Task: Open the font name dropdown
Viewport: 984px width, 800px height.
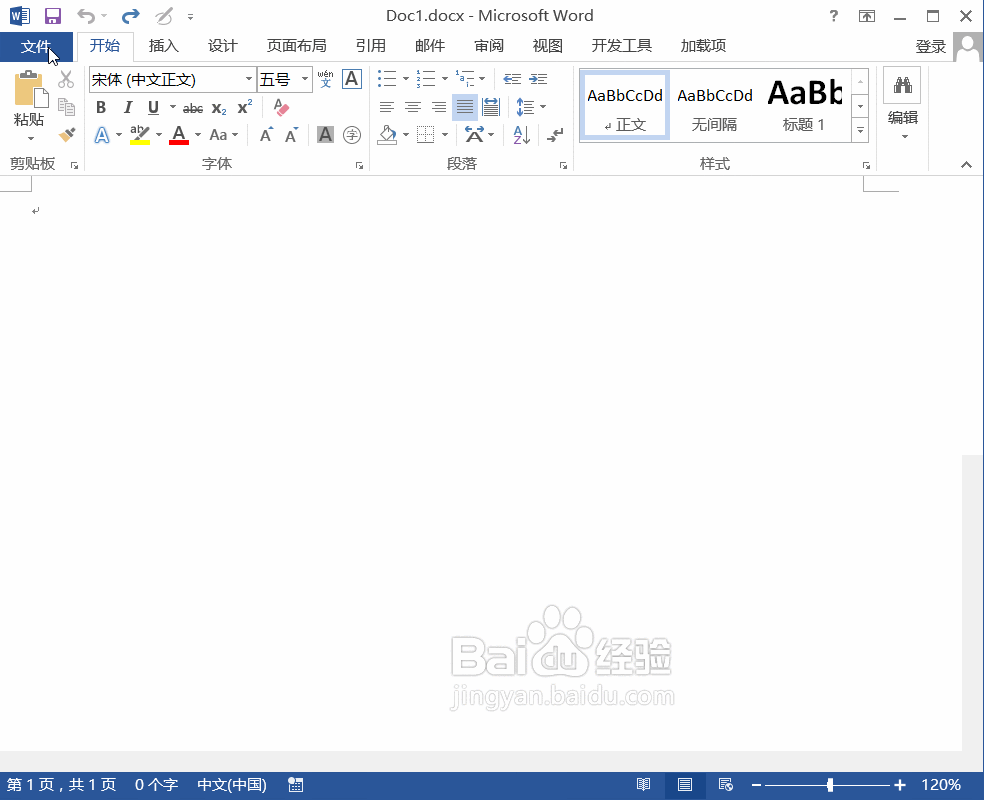Action: tap(247, 79)
